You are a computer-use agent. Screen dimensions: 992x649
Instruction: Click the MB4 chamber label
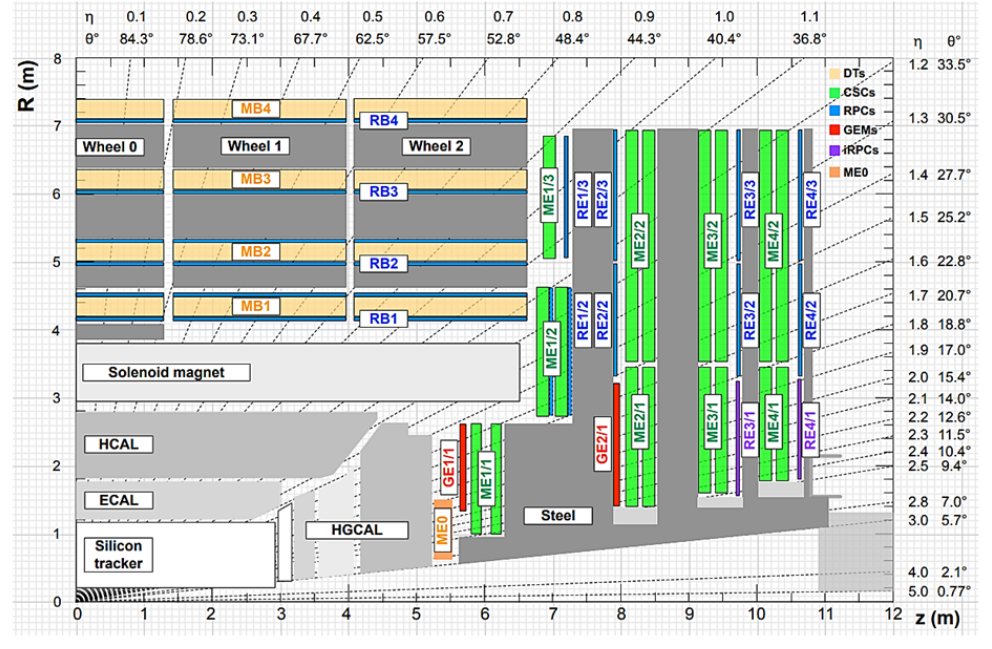[256, 108]
